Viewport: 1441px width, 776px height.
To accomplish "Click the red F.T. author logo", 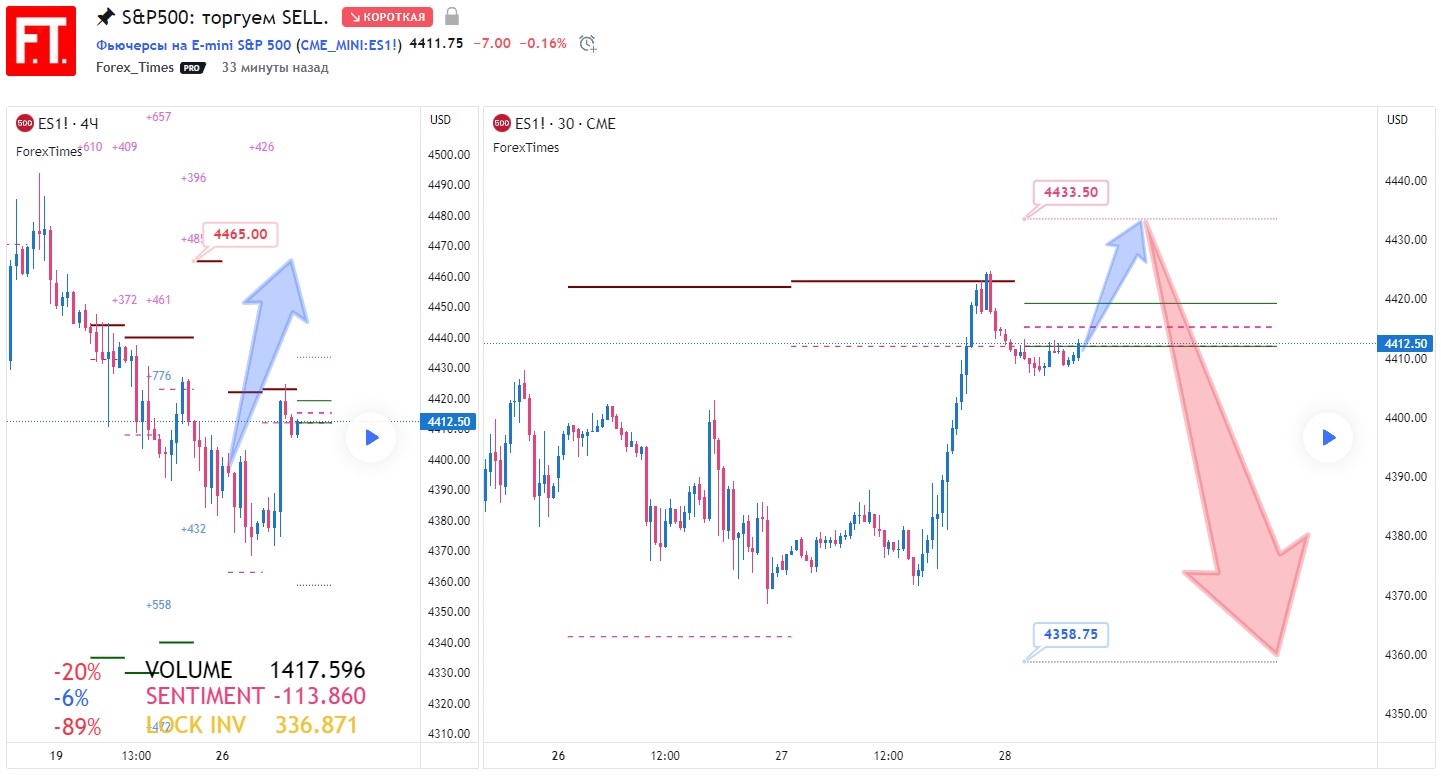I will (x=41, y=40).
